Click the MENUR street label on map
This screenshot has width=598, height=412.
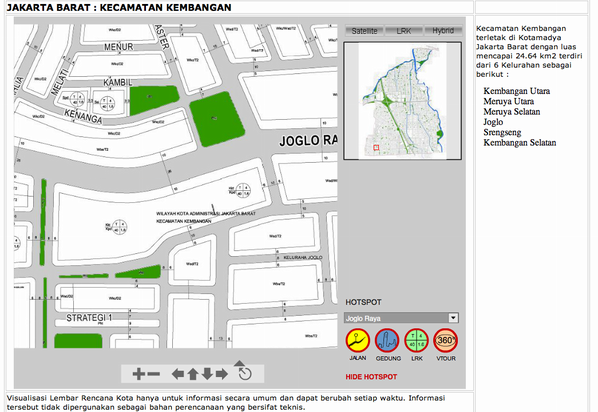119,47
